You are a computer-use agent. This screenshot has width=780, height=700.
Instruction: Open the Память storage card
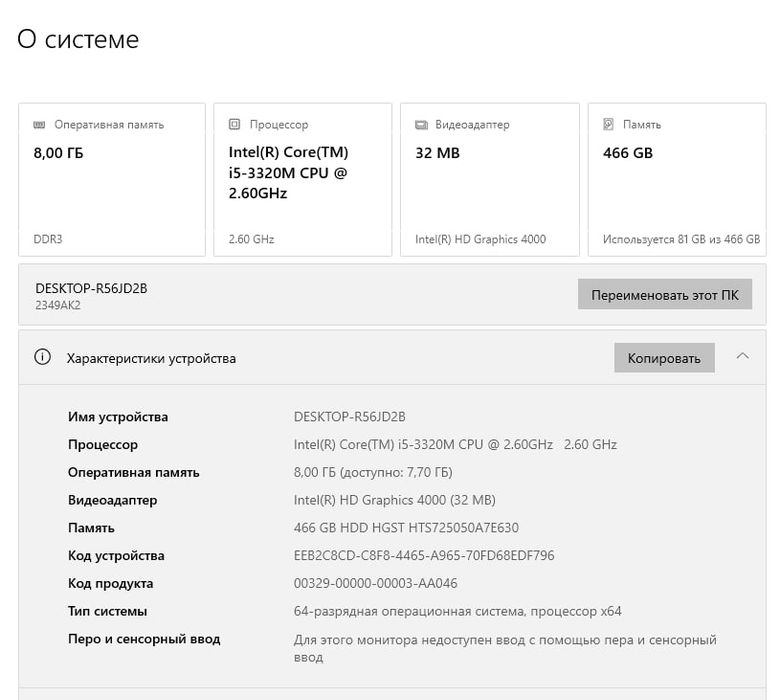point(677,180)
